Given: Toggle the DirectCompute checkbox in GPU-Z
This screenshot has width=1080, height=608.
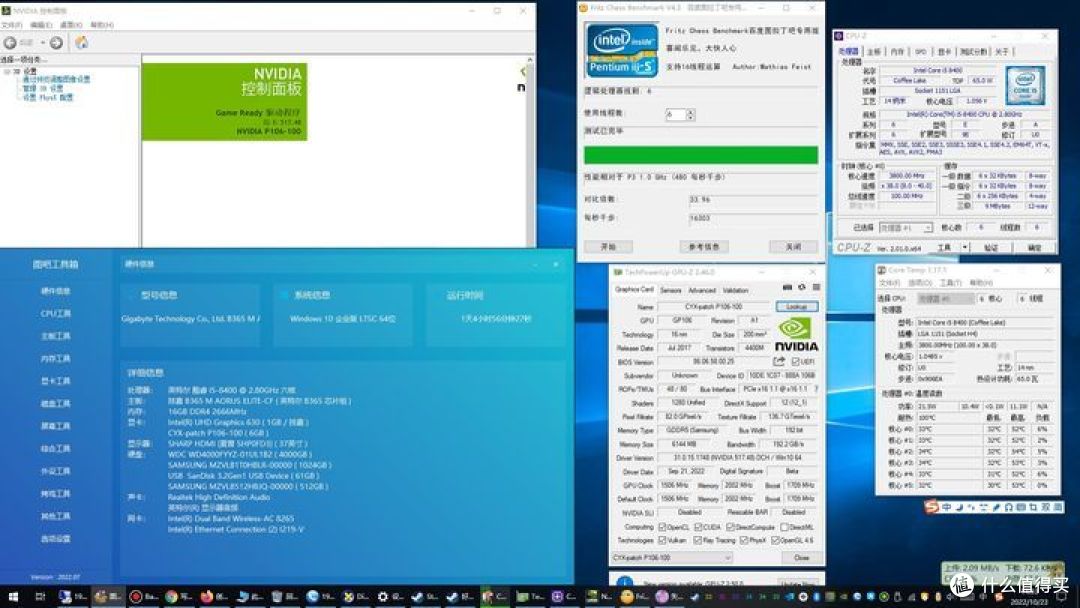Looking at the screenshot, I should 731,527.
